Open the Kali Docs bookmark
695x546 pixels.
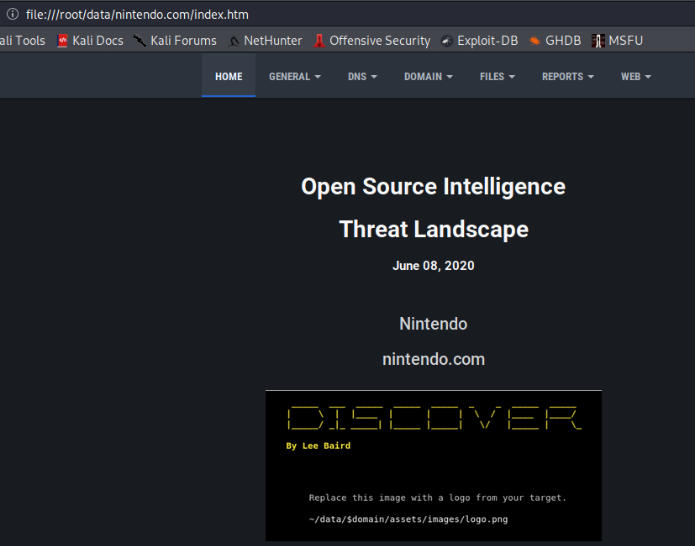tap(90, 41)
